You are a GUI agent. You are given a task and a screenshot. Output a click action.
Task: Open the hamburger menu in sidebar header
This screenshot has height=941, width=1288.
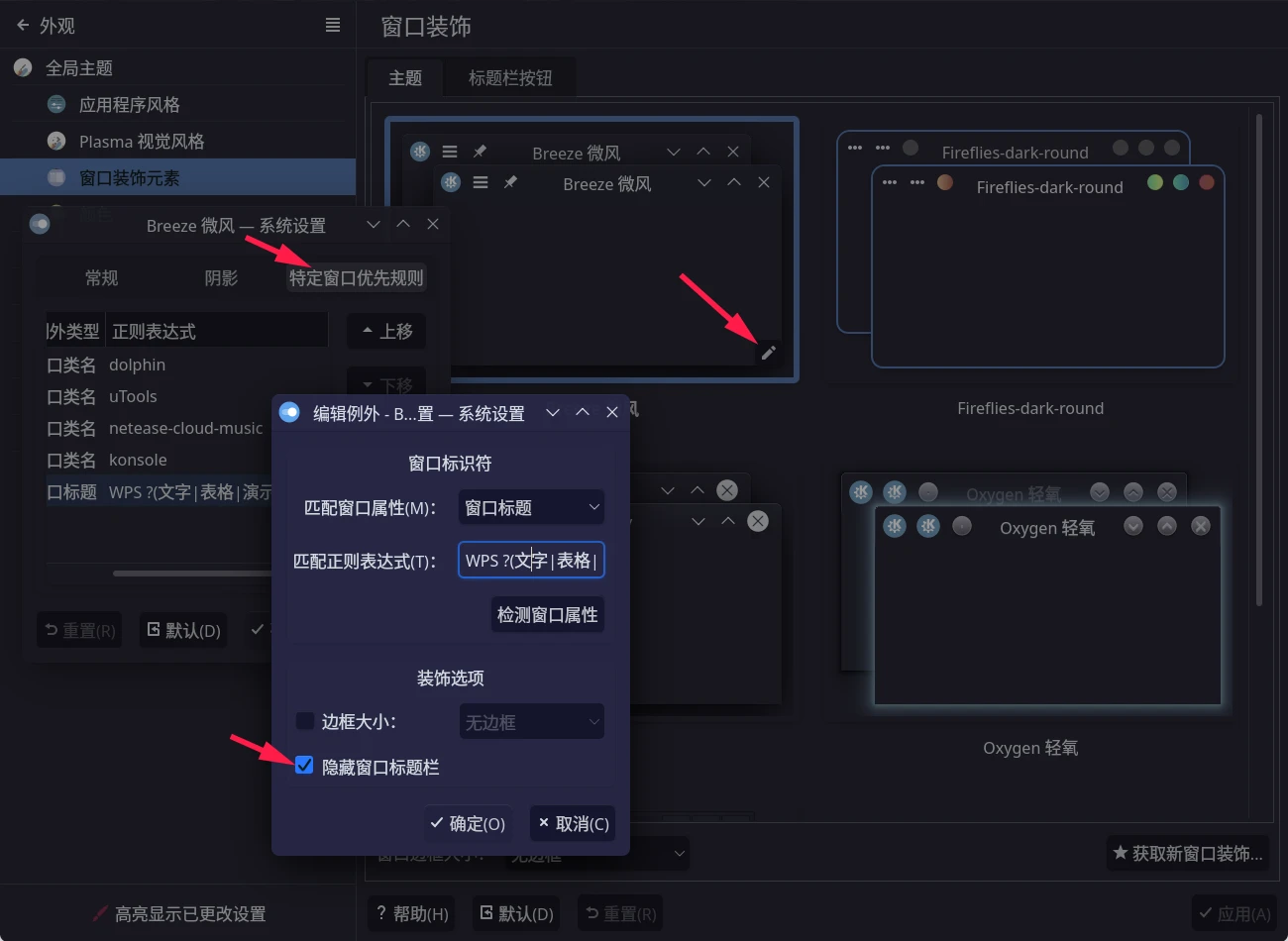pyautogui.click(x=333, y=26)
